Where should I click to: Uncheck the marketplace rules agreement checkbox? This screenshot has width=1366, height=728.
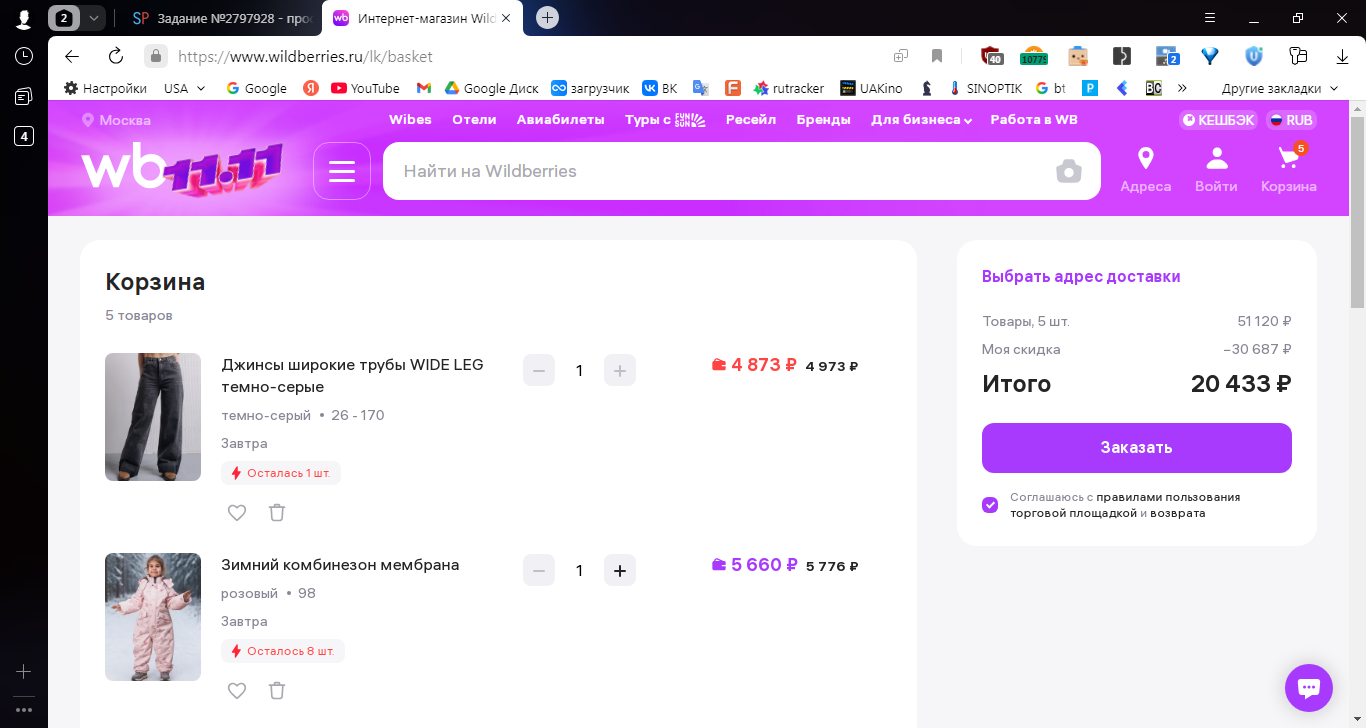tap(990, 505)
